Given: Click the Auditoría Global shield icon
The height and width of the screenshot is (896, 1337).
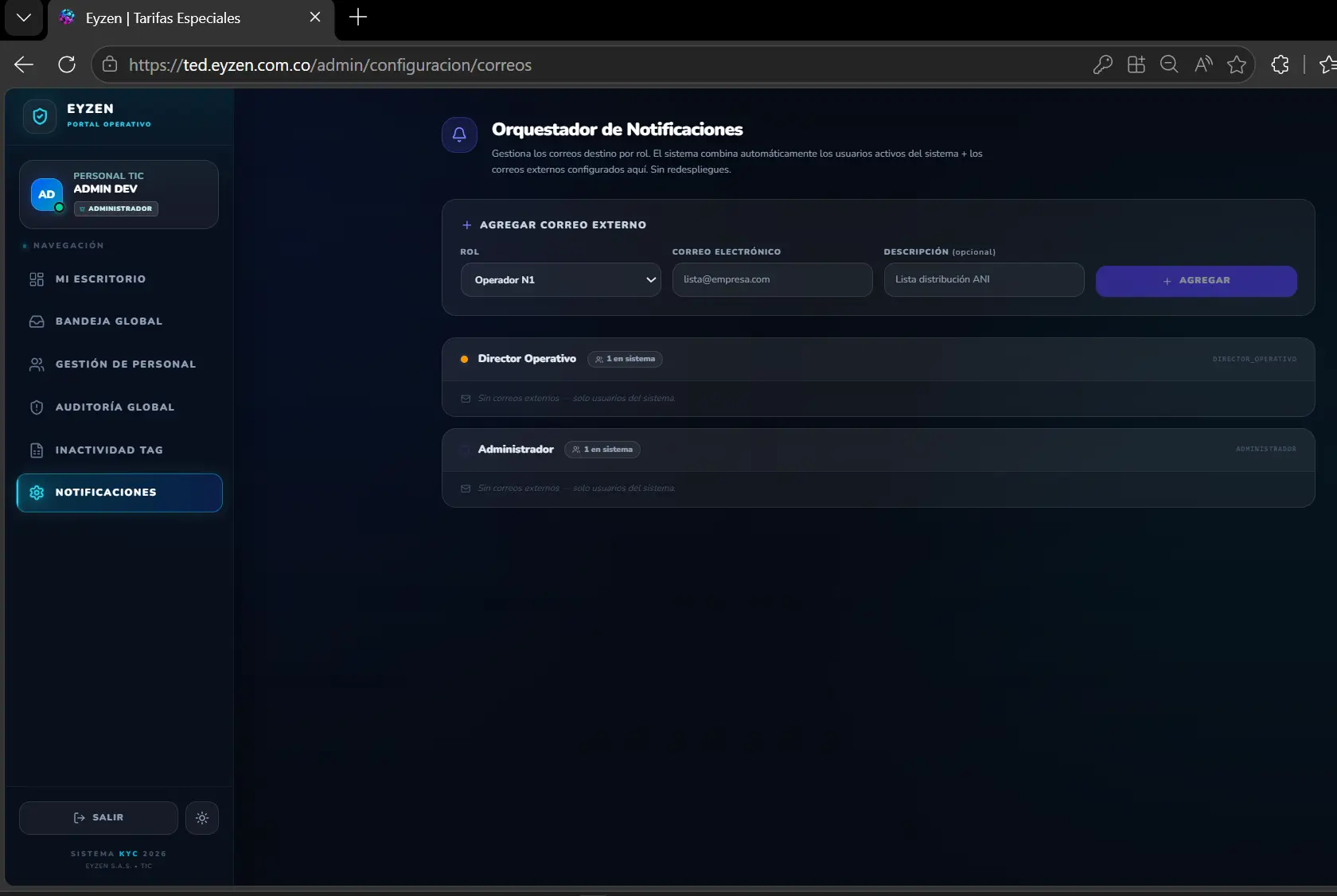Looking at the screenshot, I should tap(37, 407).
